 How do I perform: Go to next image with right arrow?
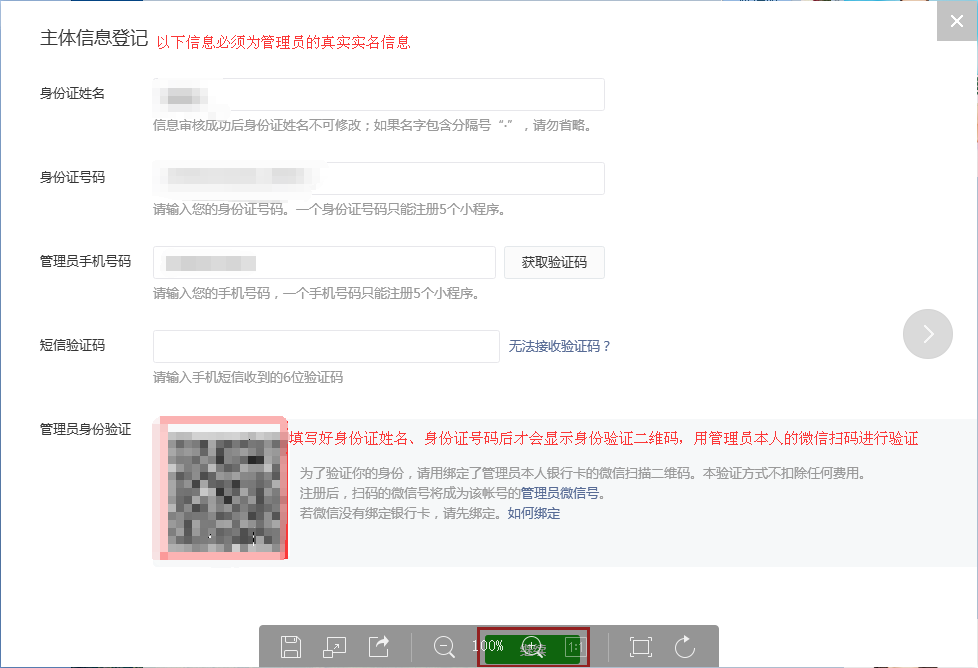[x=927, y=334]
